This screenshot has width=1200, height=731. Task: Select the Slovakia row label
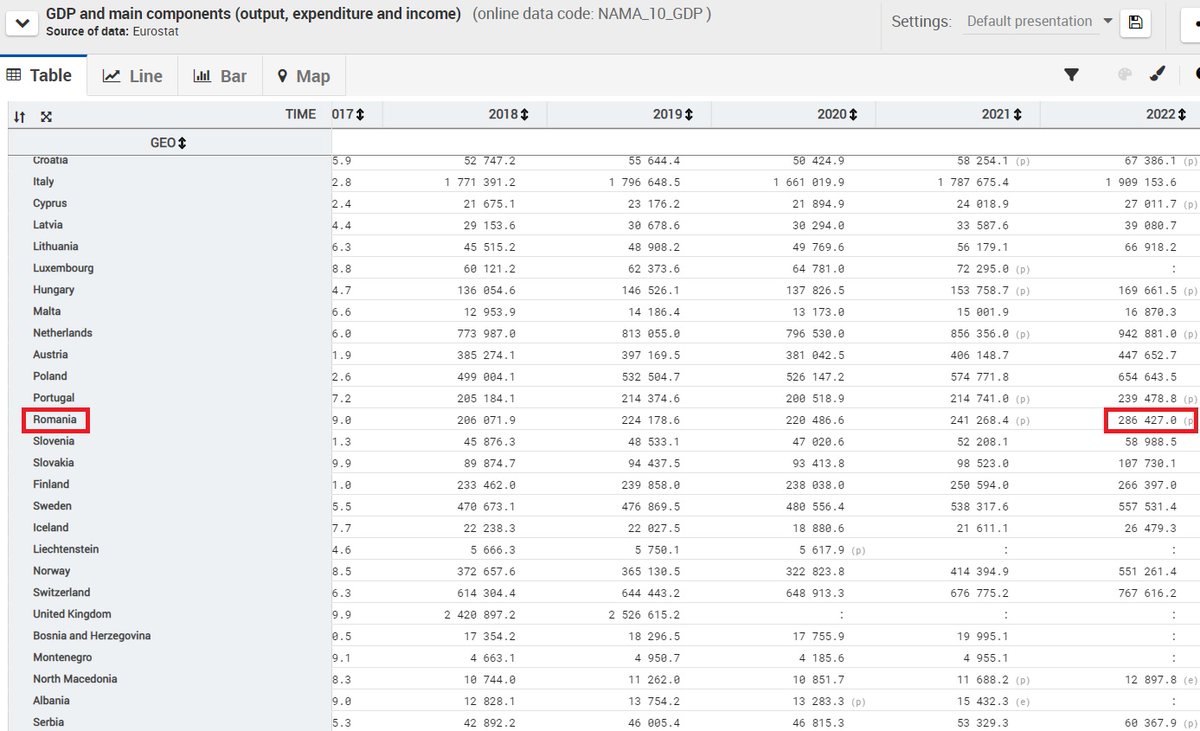[53, 463]
